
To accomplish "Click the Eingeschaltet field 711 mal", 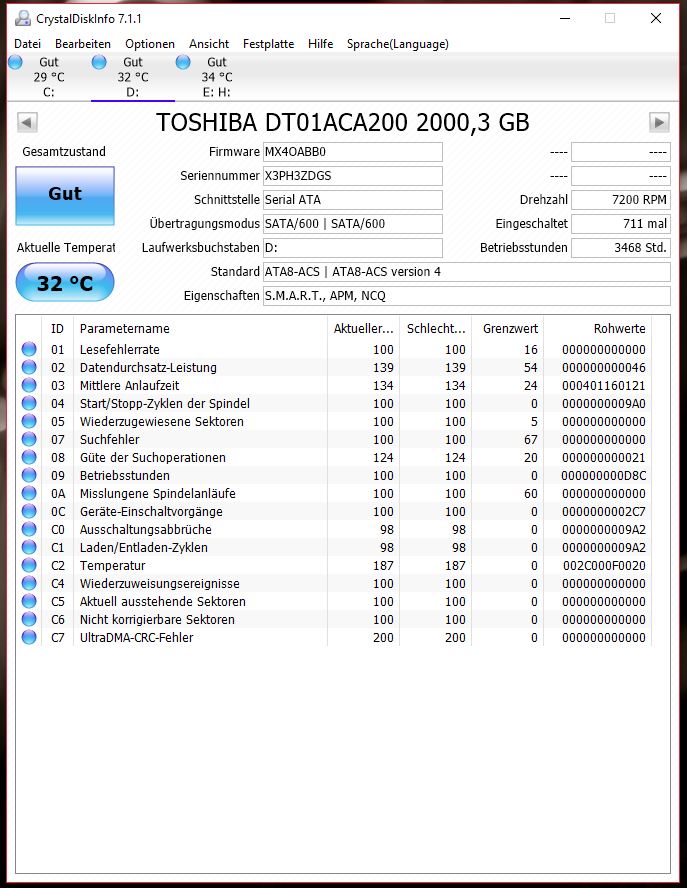I will [x=621, y=224].
